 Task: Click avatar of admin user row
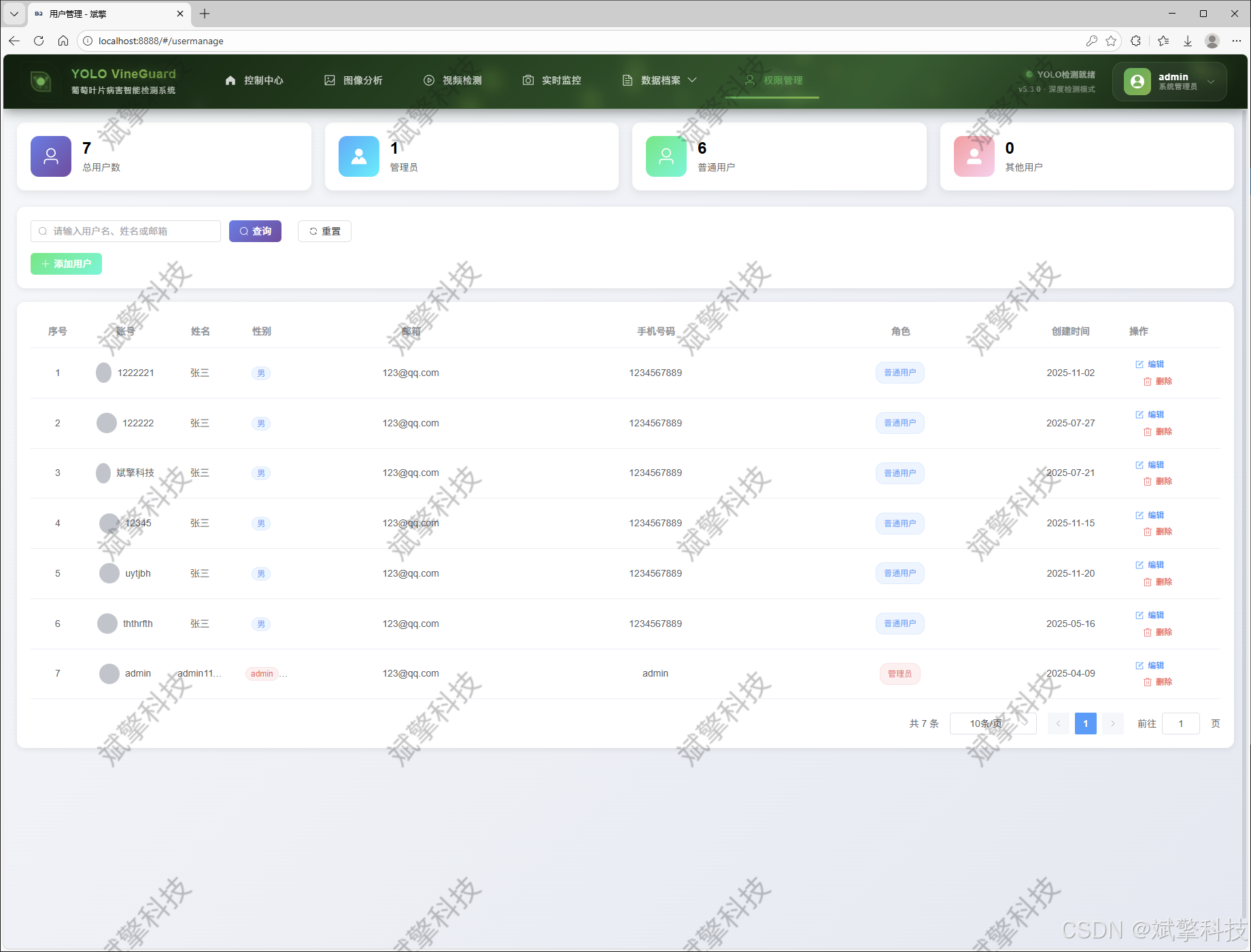109,674
